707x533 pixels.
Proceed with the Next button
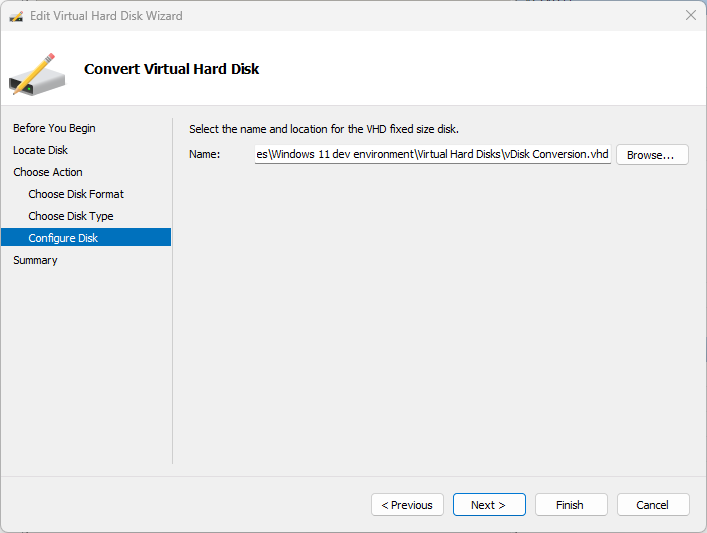[488, 505]
